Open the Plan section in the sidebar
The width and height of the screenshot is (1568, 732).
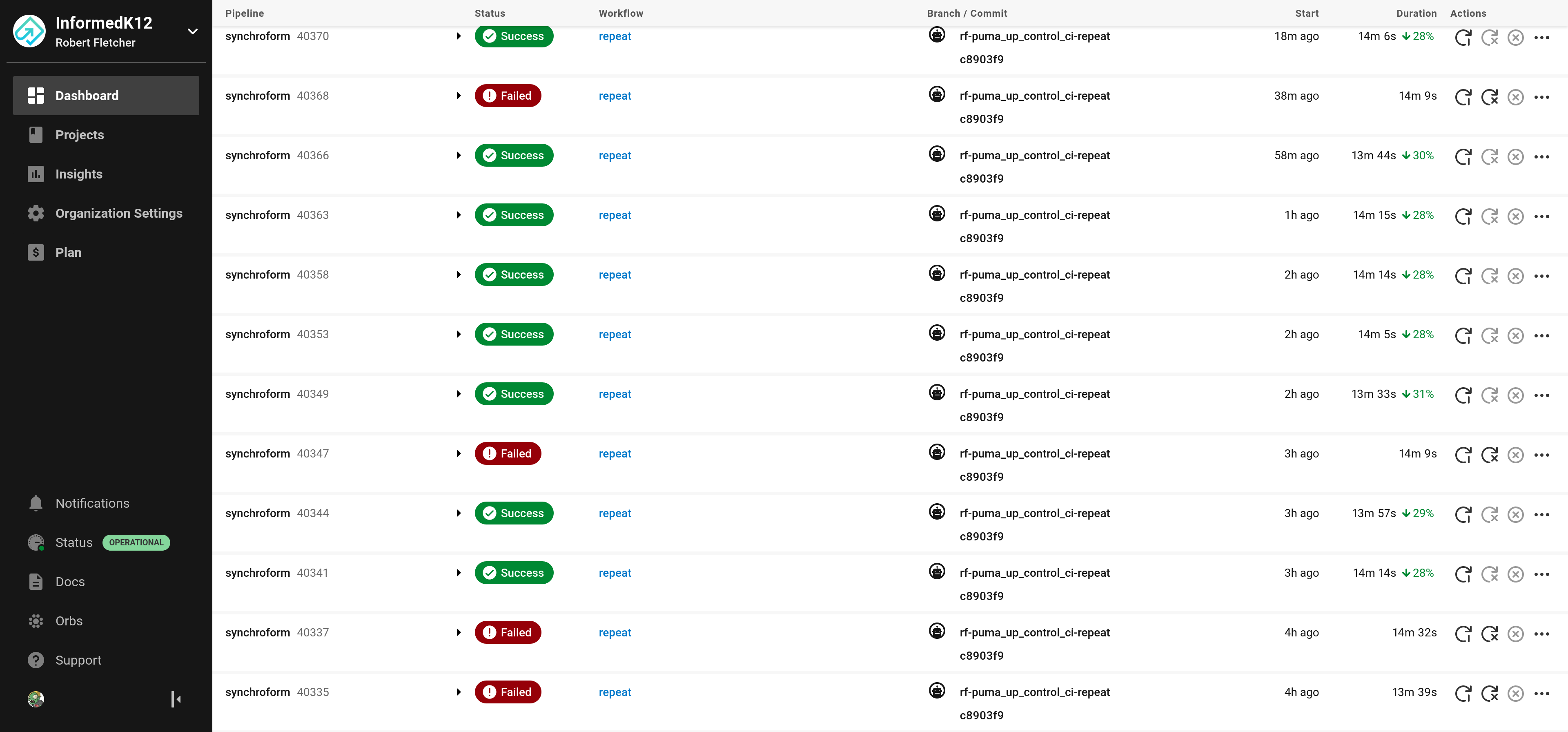point(67,252)
